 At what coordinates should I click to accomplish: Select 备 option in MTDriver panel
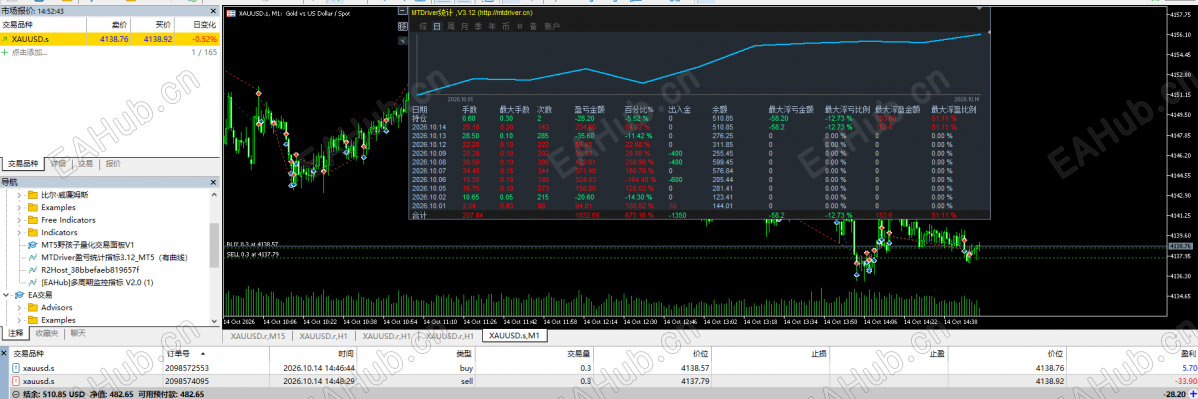pyautogui.click(x=534, y=26)
